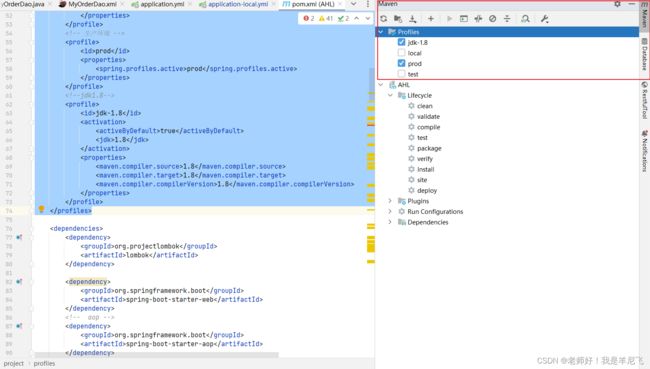Go to previous highlighted error arrow
The height and width of the screenshot is (369, 650).
point(357,18)
